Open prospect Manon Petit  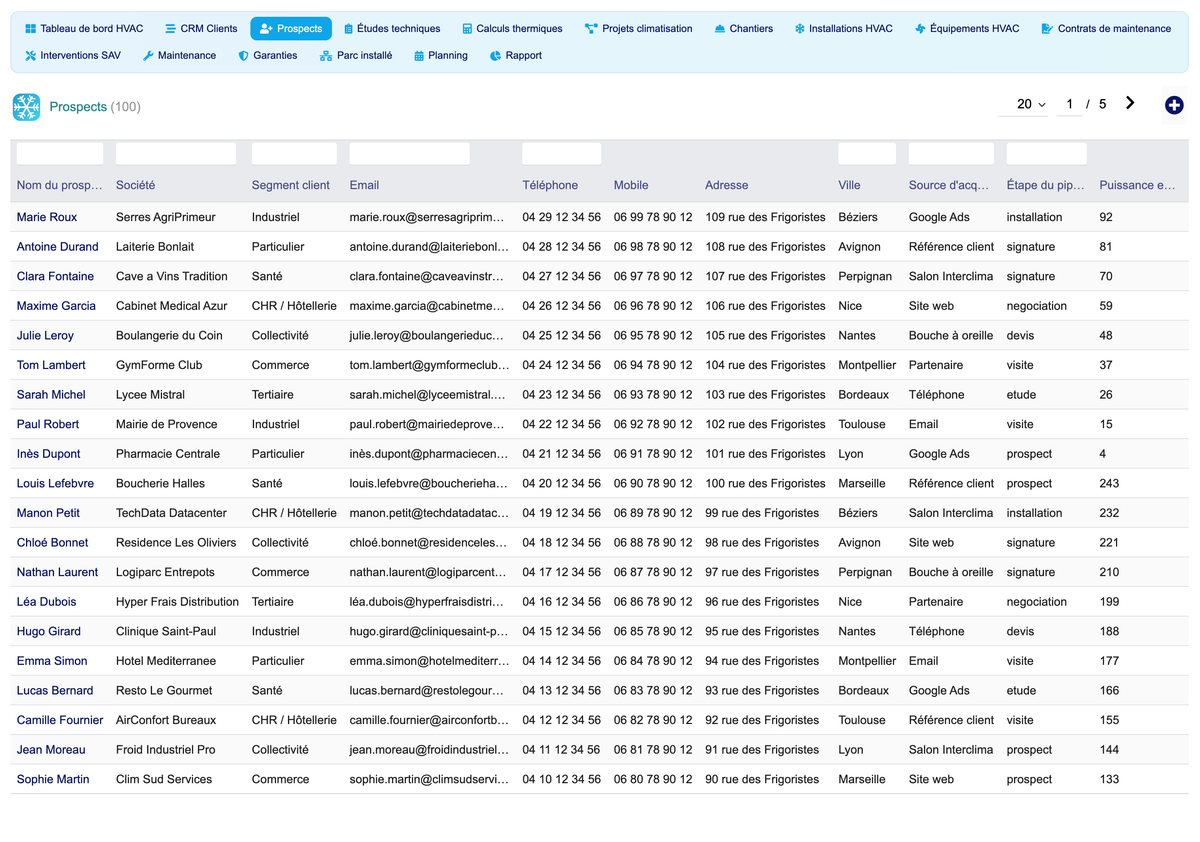[x=48, y=513]
